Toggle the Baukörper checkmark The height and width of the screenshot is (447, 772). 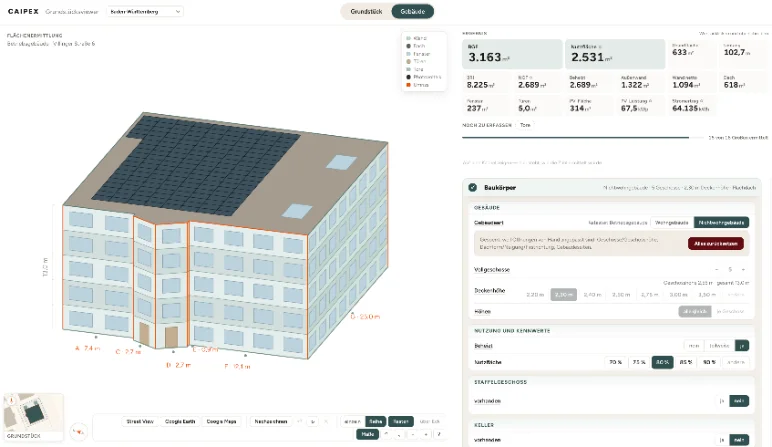473,188
